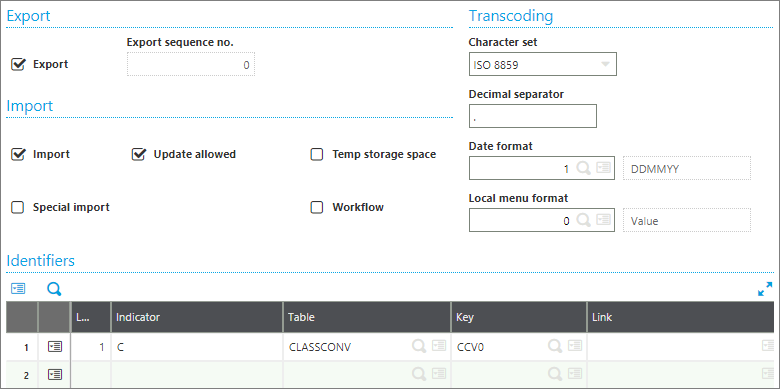The height and width of the screenshot is (389, 780).
Task: Open actions icon in row 2 Key cell
Action: coord(575,373)
